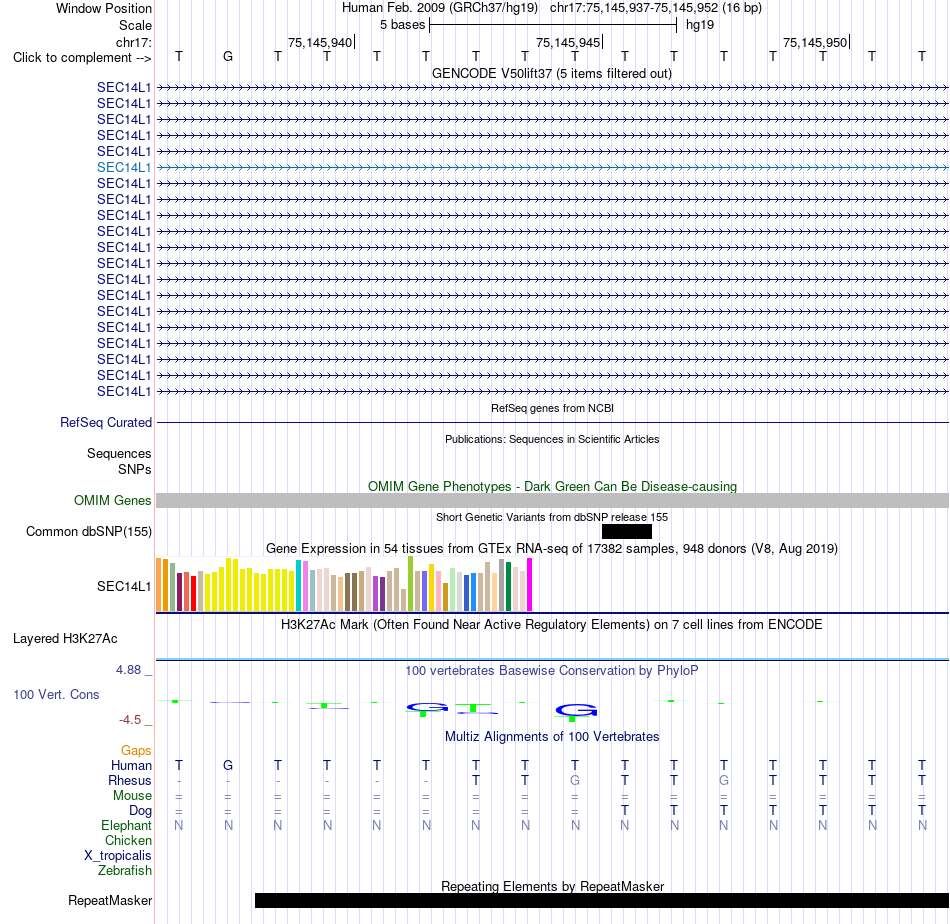Image resolution: width=950 pixels, height=924 pixels.
Task: Open the GTEx Gene Expression track title
Action: [552, 548]
